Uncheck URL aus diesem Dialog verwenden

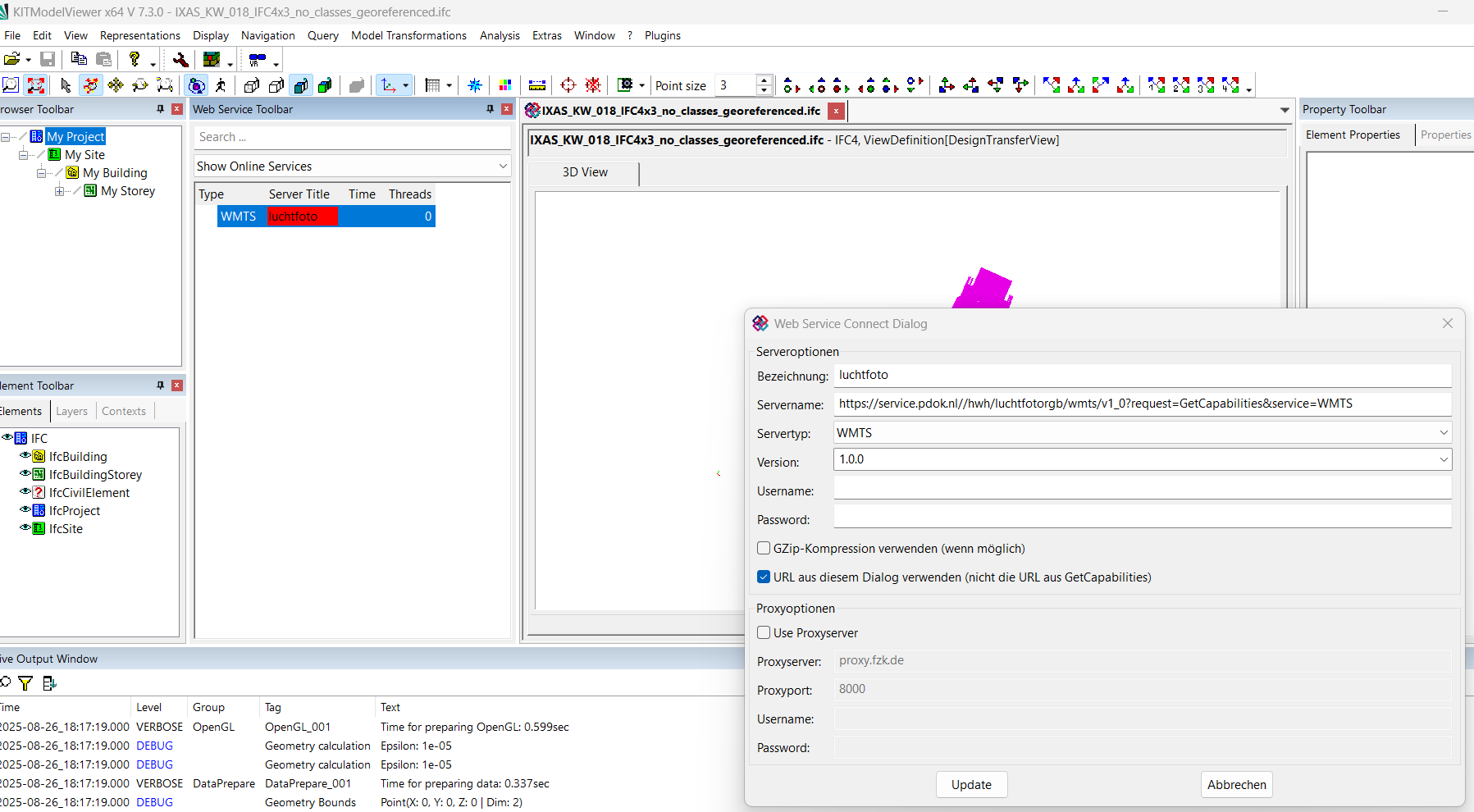pos(764,577)
